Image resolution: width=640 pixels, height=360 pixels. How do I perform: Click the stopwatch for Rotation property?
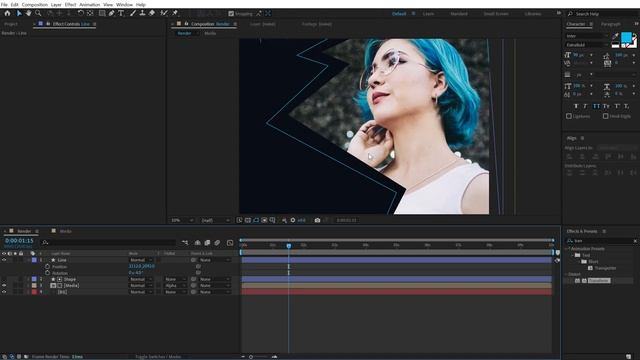(47, 273)
